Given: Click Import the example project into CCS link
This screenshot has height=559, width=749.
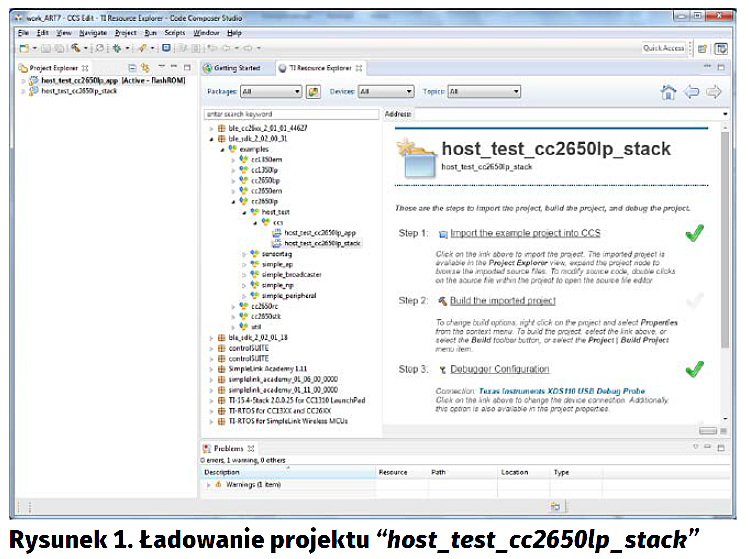Looking at the screenshot, I should point(525,233).
